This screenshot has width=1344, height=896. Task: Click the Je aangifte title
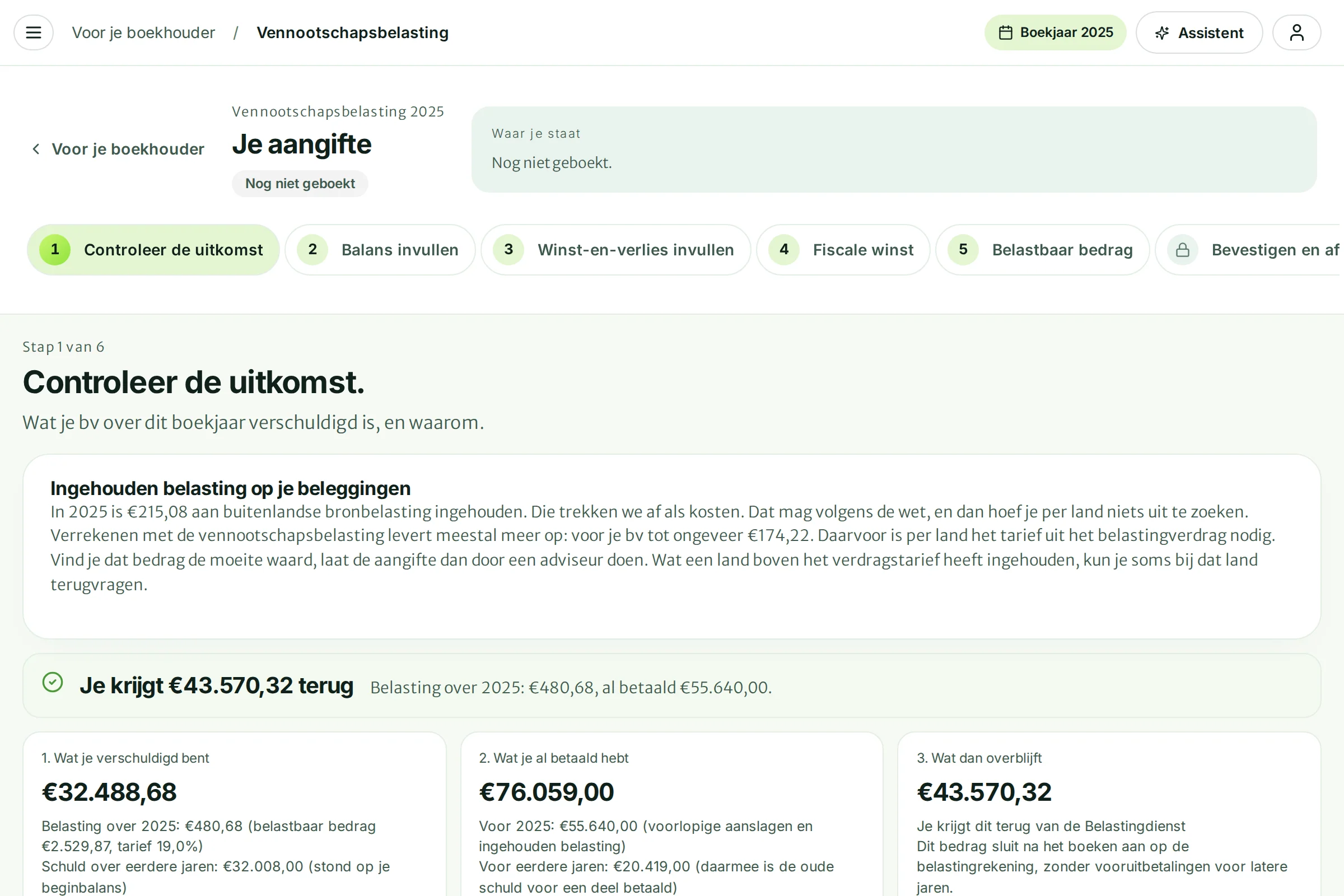click(302, 144)
